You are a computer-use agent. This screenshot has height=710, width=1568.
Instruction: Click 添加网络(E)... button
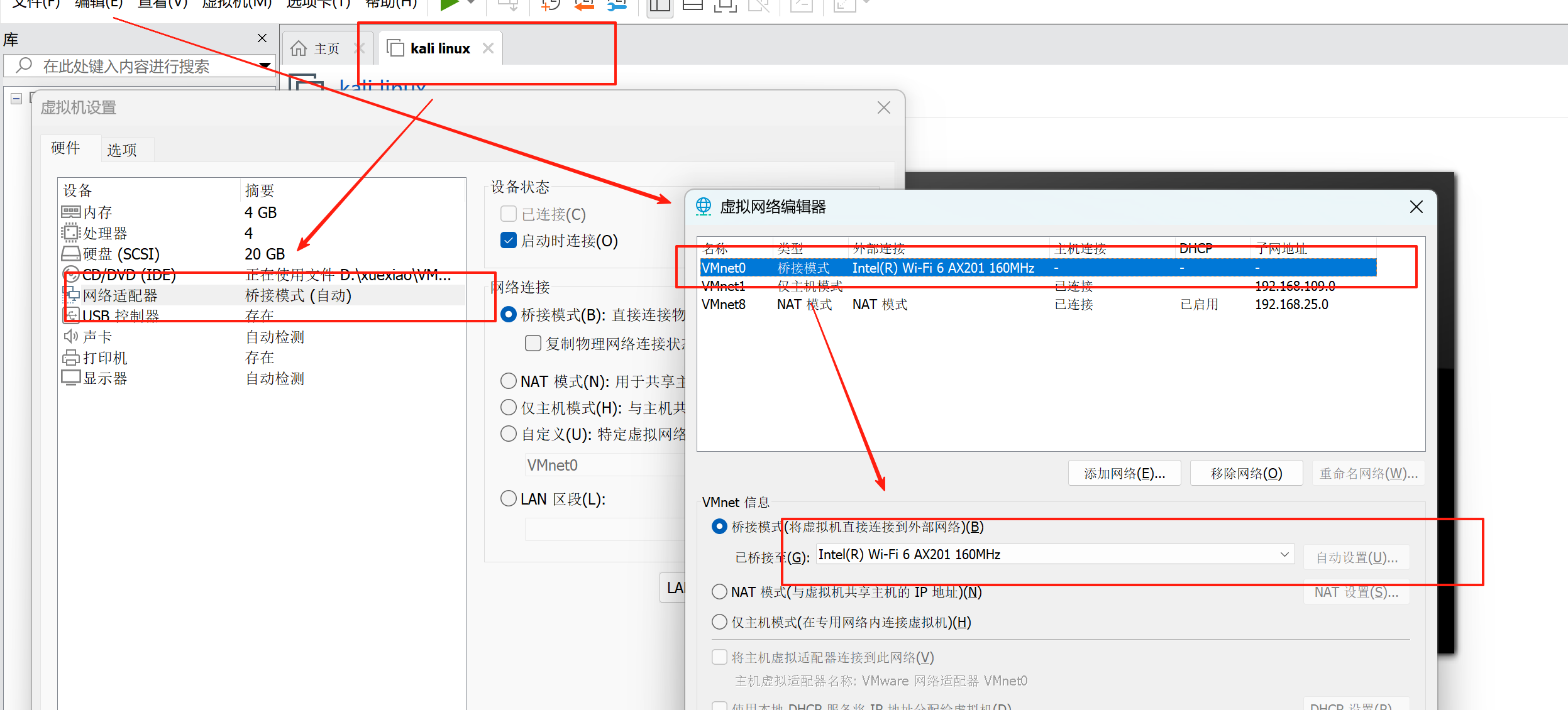click(1124, 473)
